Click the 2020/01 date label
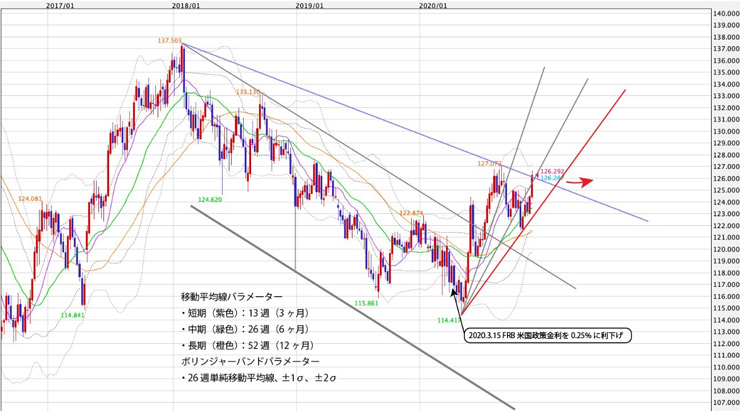Viewport: 740px width, 411px height. pyautogui.click(x=433, y=6)
